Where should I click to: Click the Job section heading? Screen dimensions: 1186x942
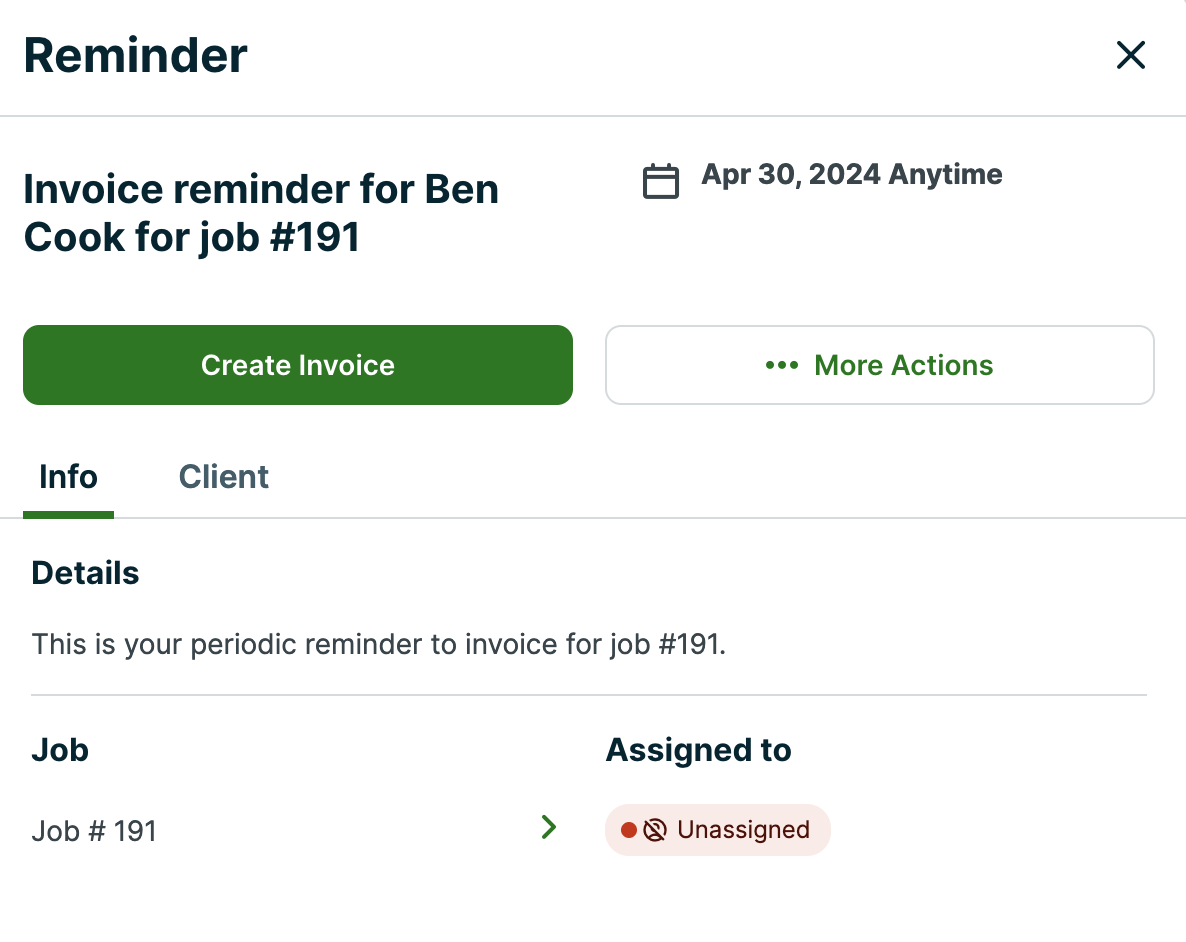[x=60, y=750]
